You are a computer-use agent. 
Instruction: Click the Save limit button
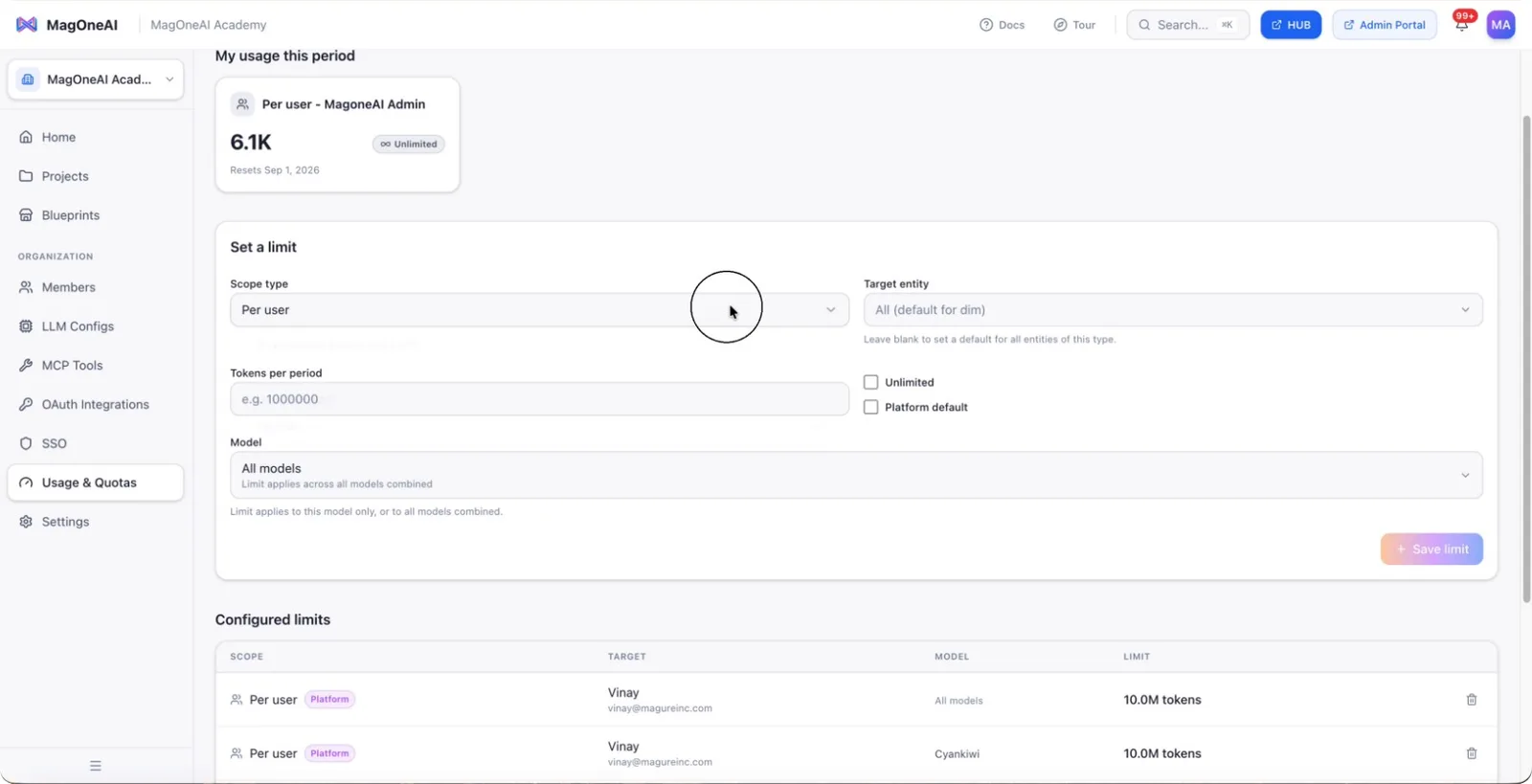(x=1431, y=549)
